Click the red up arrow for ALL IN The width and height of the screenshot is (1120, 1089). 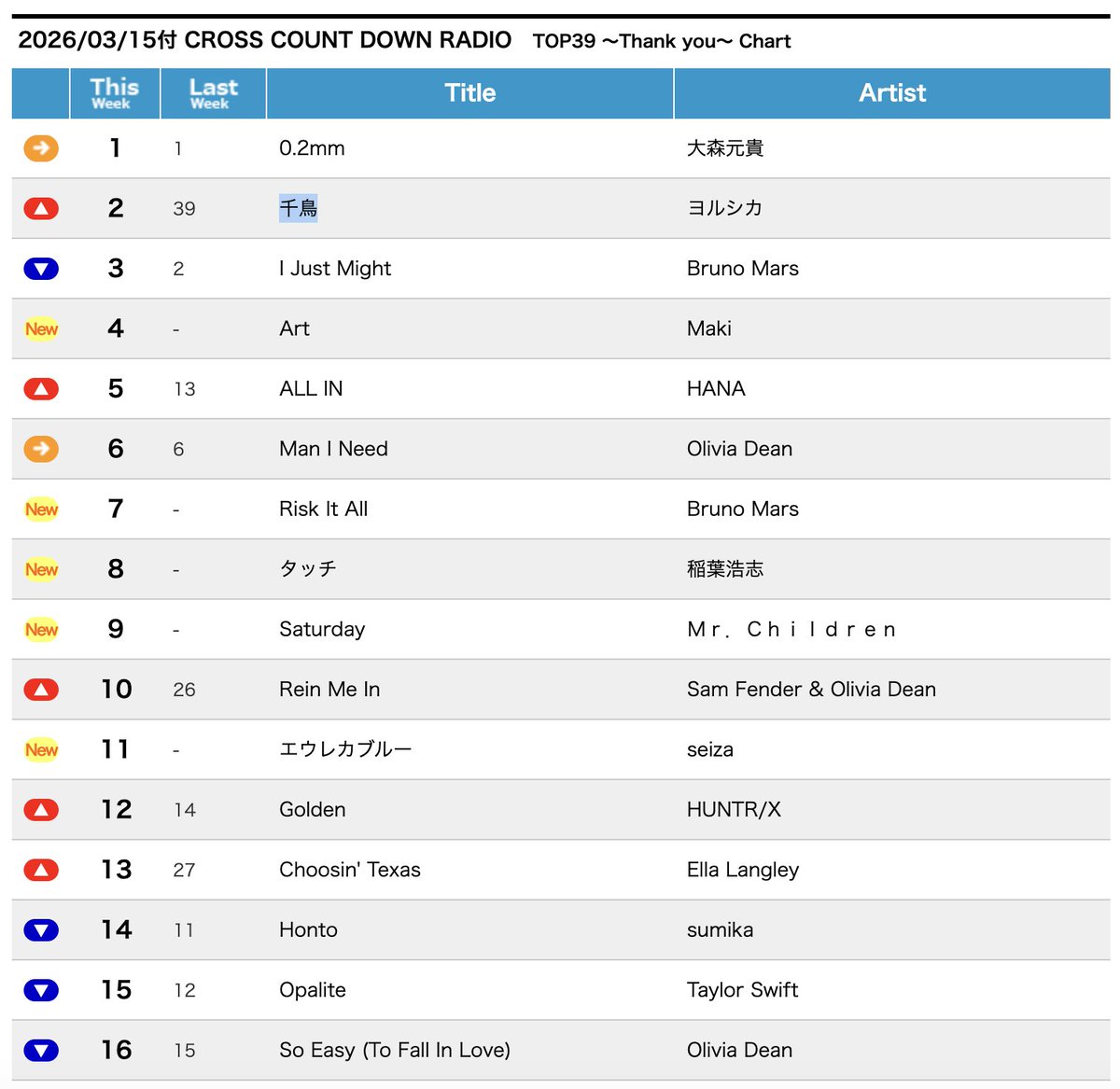tap(41, 389)
